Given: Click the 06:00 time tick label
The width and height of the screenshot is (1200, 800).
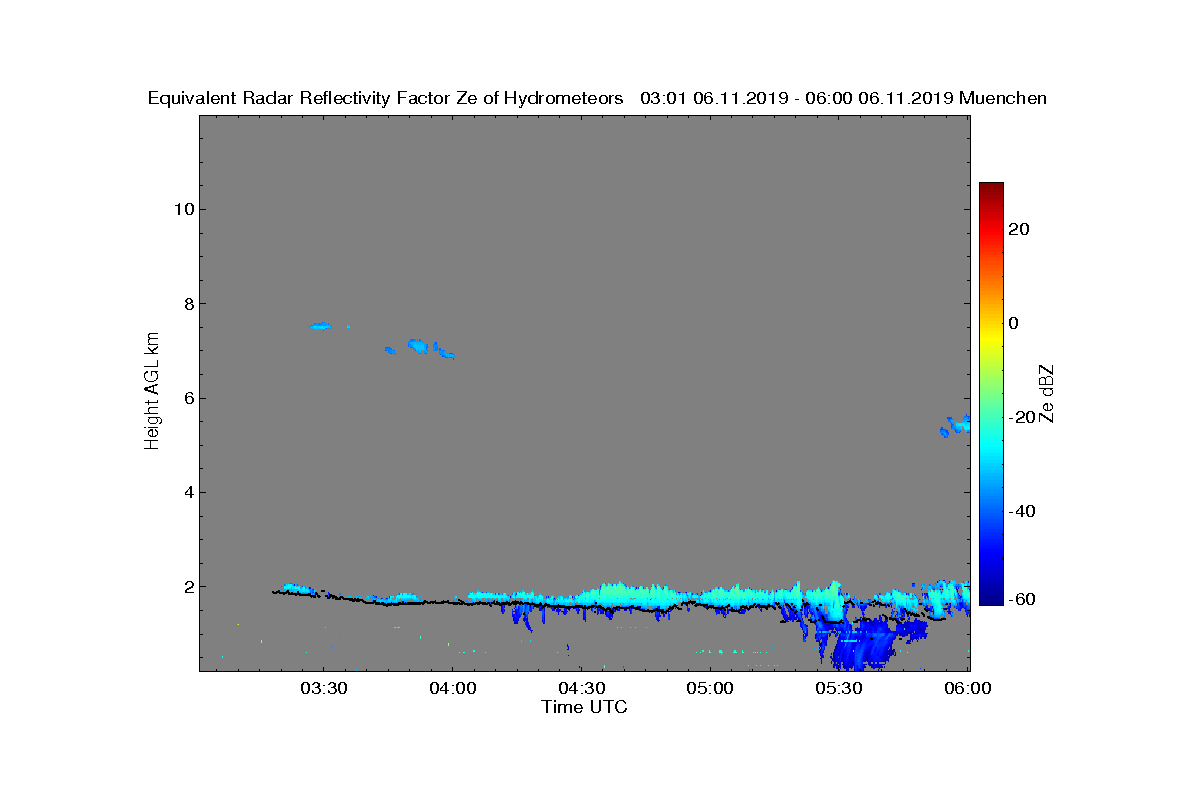Looking at the screenshot, I should click(969, 689).
